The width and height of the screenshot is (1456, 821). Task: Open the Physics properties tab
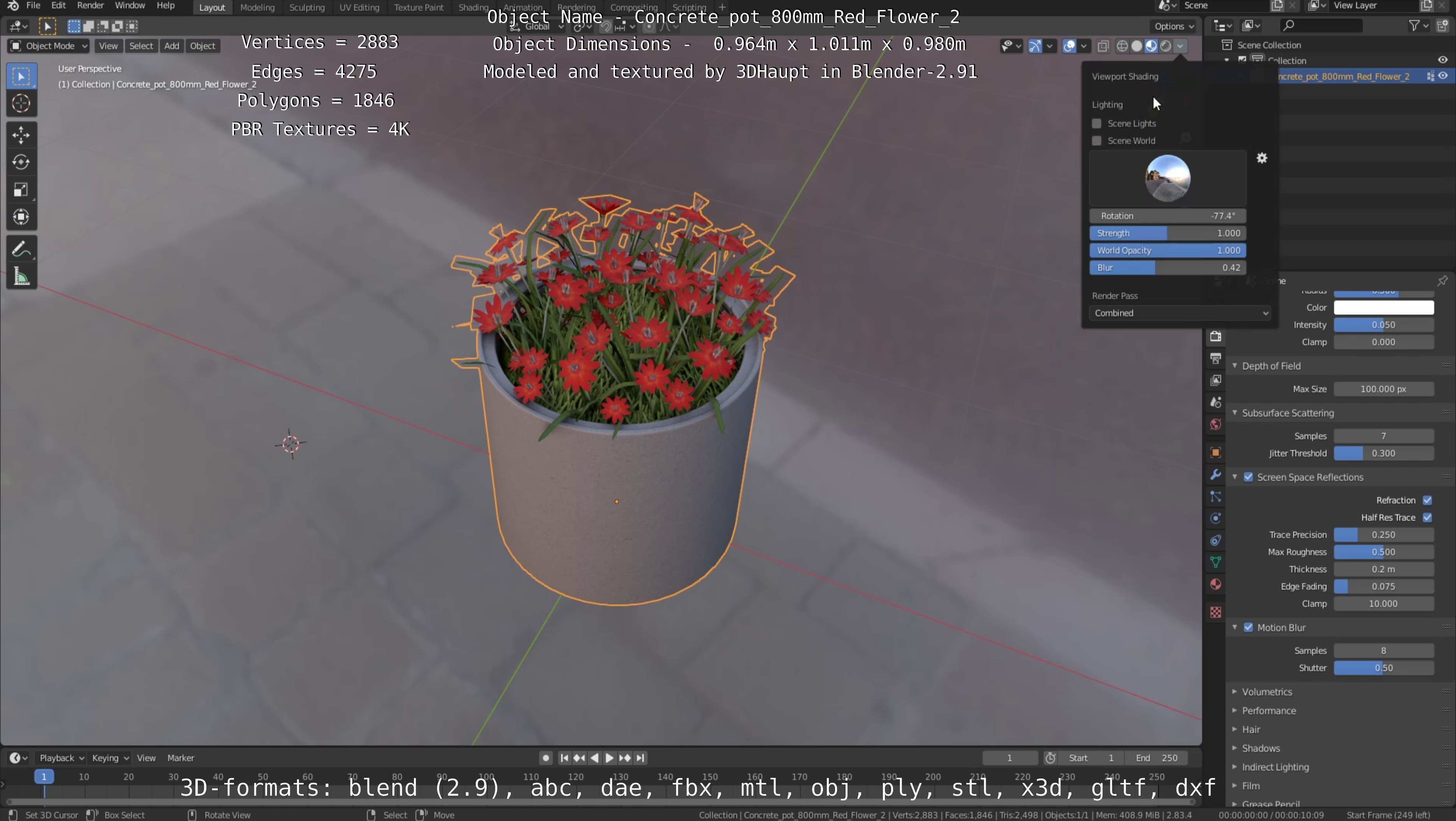tap(1216, 518)
